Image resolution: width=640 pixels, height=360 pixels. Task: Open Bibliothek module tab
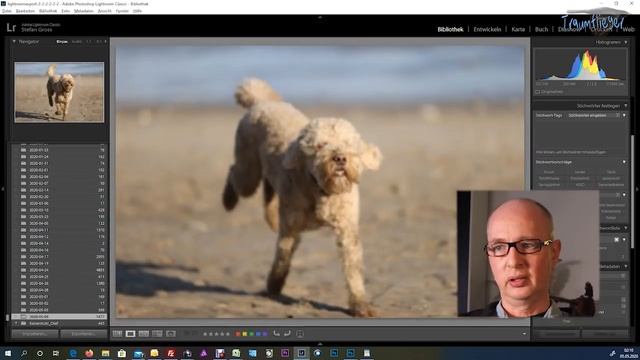pos(450,29)
